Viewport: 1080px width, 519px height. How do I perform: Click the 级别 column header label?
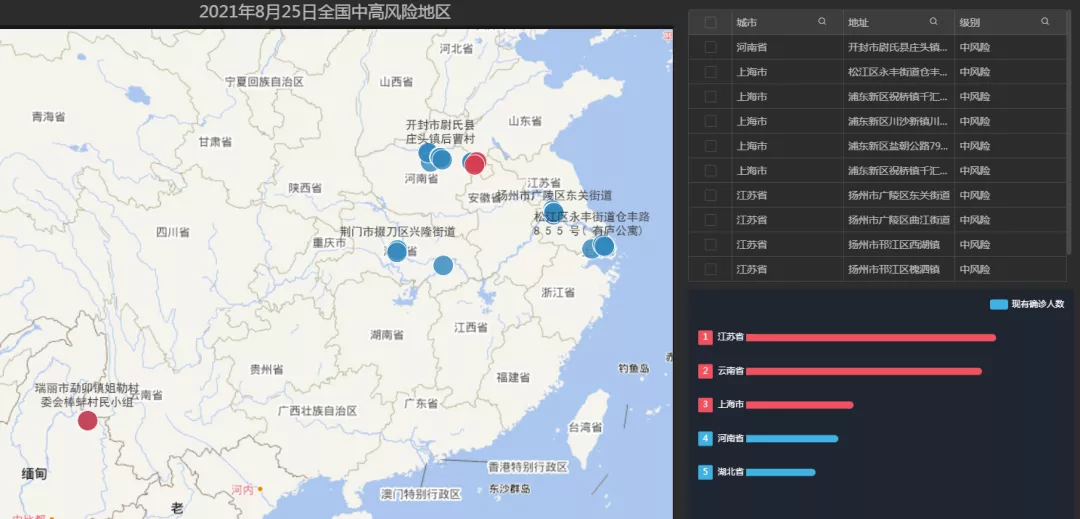[970, 23]
